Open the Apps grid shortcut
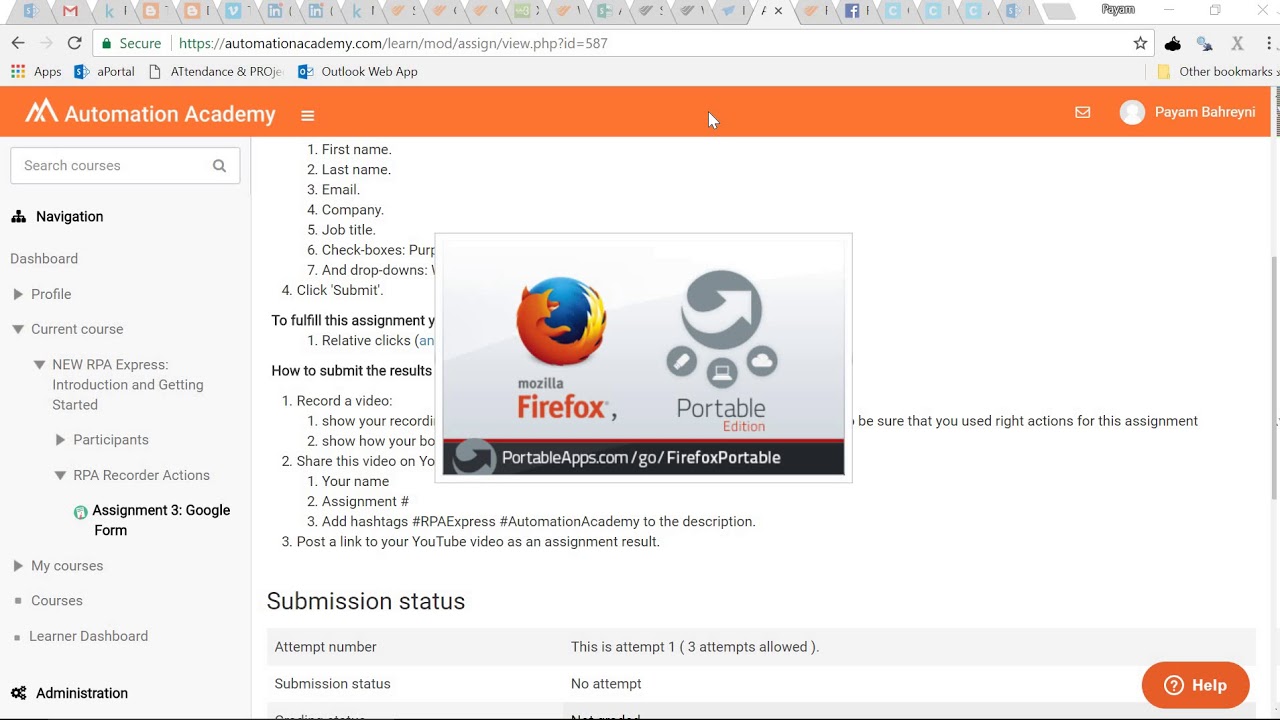 coord(36,71)
